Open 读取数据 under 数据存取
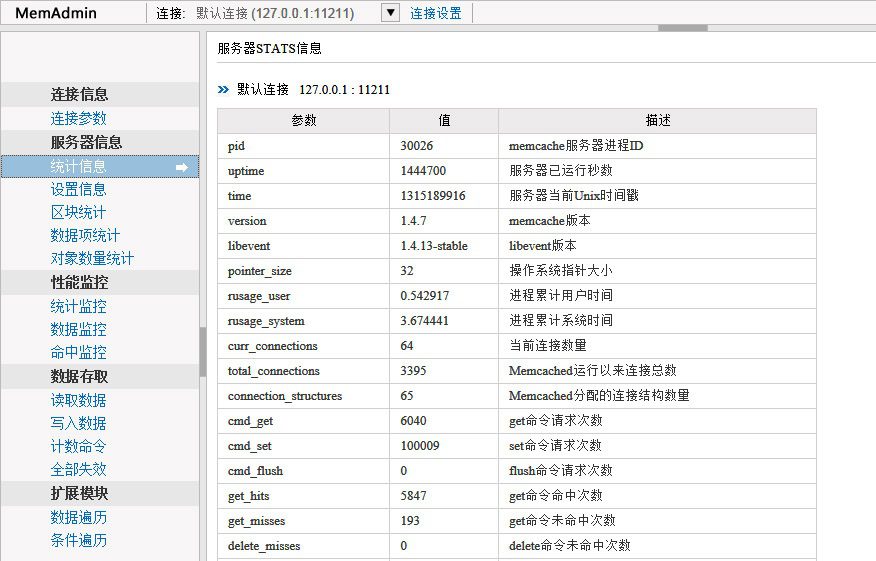Image resolution: width=876 pixels, height=561 pixels. pos(79,400)
